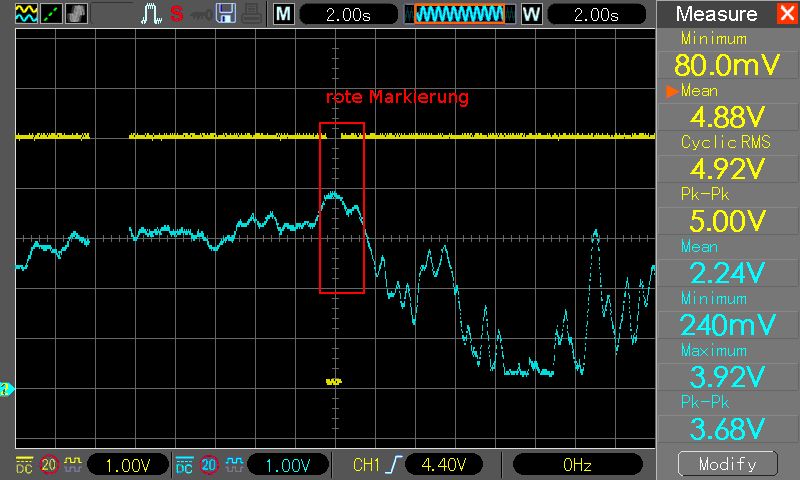Click the cyan CH2 20 MHz bandwidth-limit icon

click(x=209, y=465)
